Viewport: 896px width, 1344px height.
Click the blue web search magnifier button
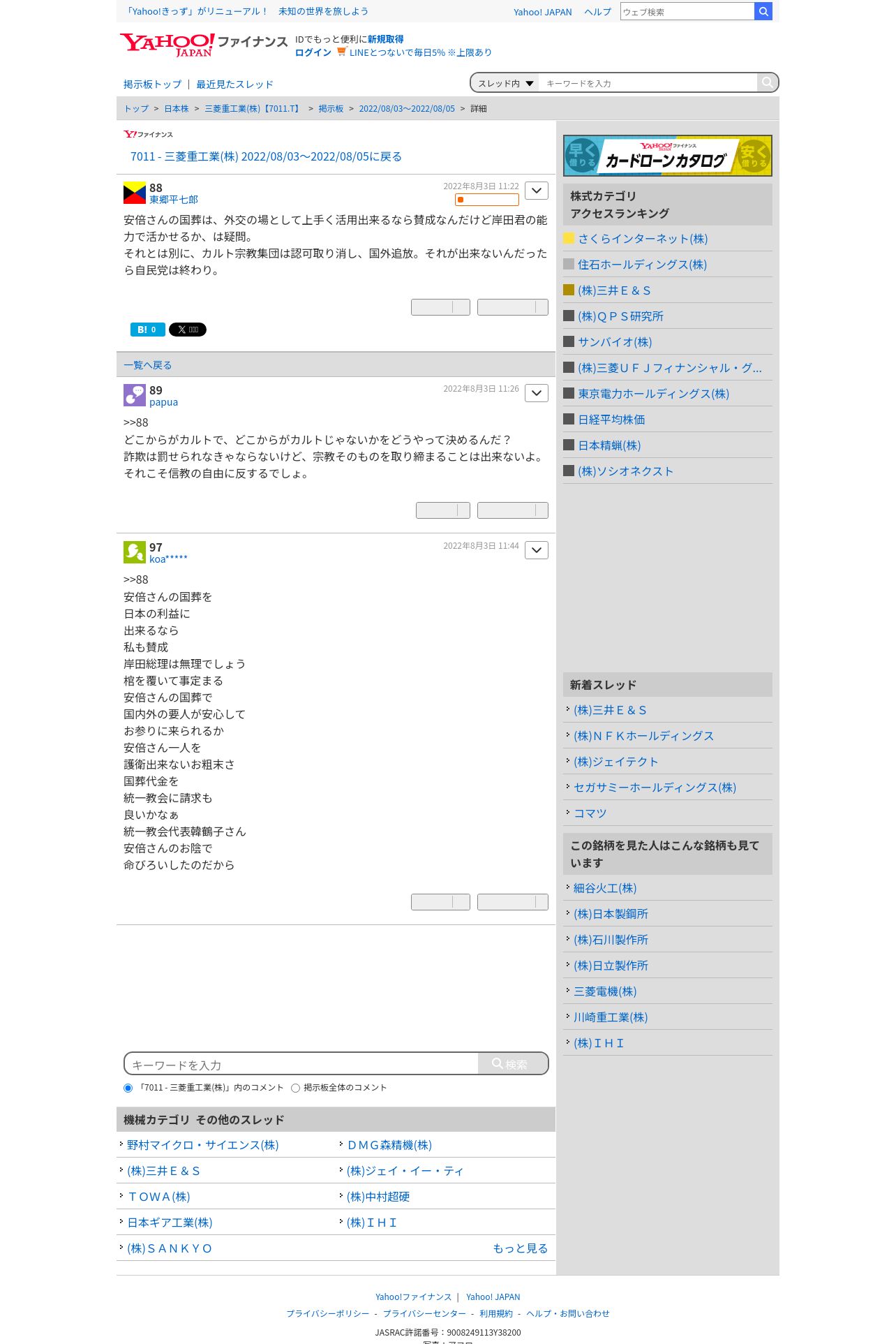(763, 11)
